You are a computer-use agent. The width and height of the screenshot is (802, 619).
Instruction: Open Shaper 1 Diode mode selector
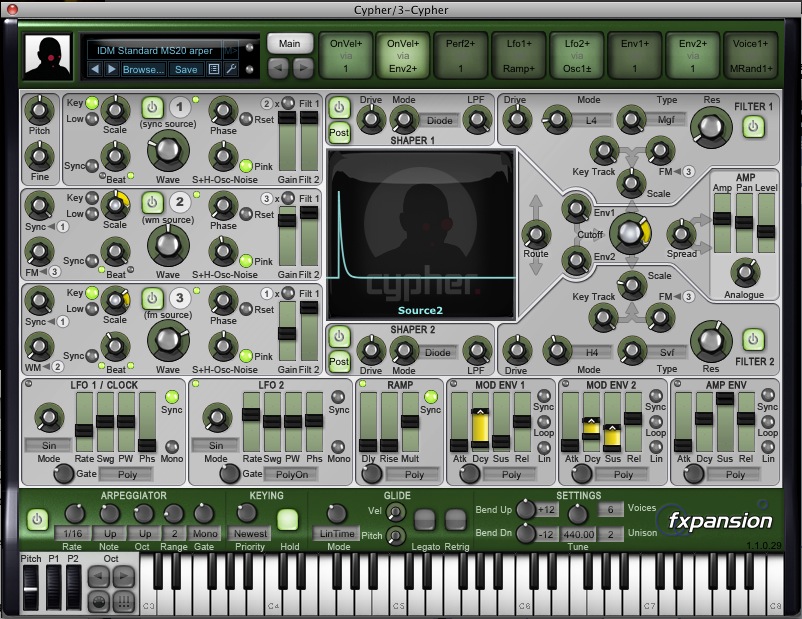(x=439, y=121)
